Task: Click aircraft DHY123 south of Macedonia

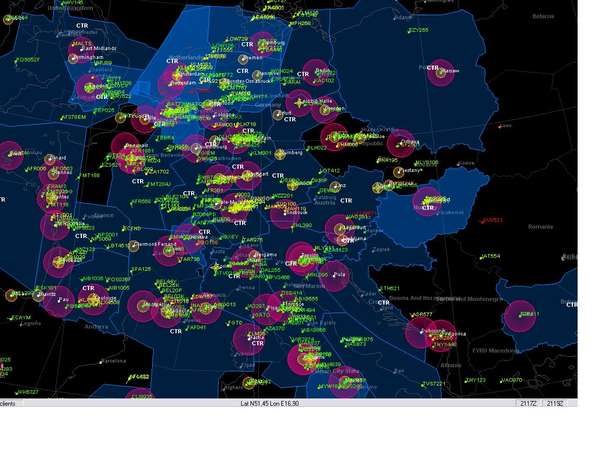Action: [x=475, y=380]
